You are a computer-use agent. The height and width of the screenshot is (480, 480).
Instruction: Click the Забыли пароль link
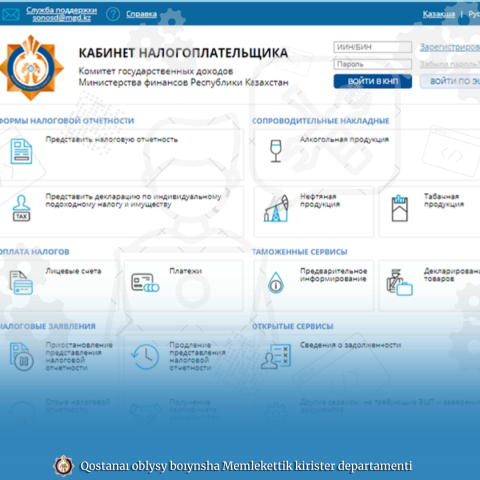coord(450,64)
